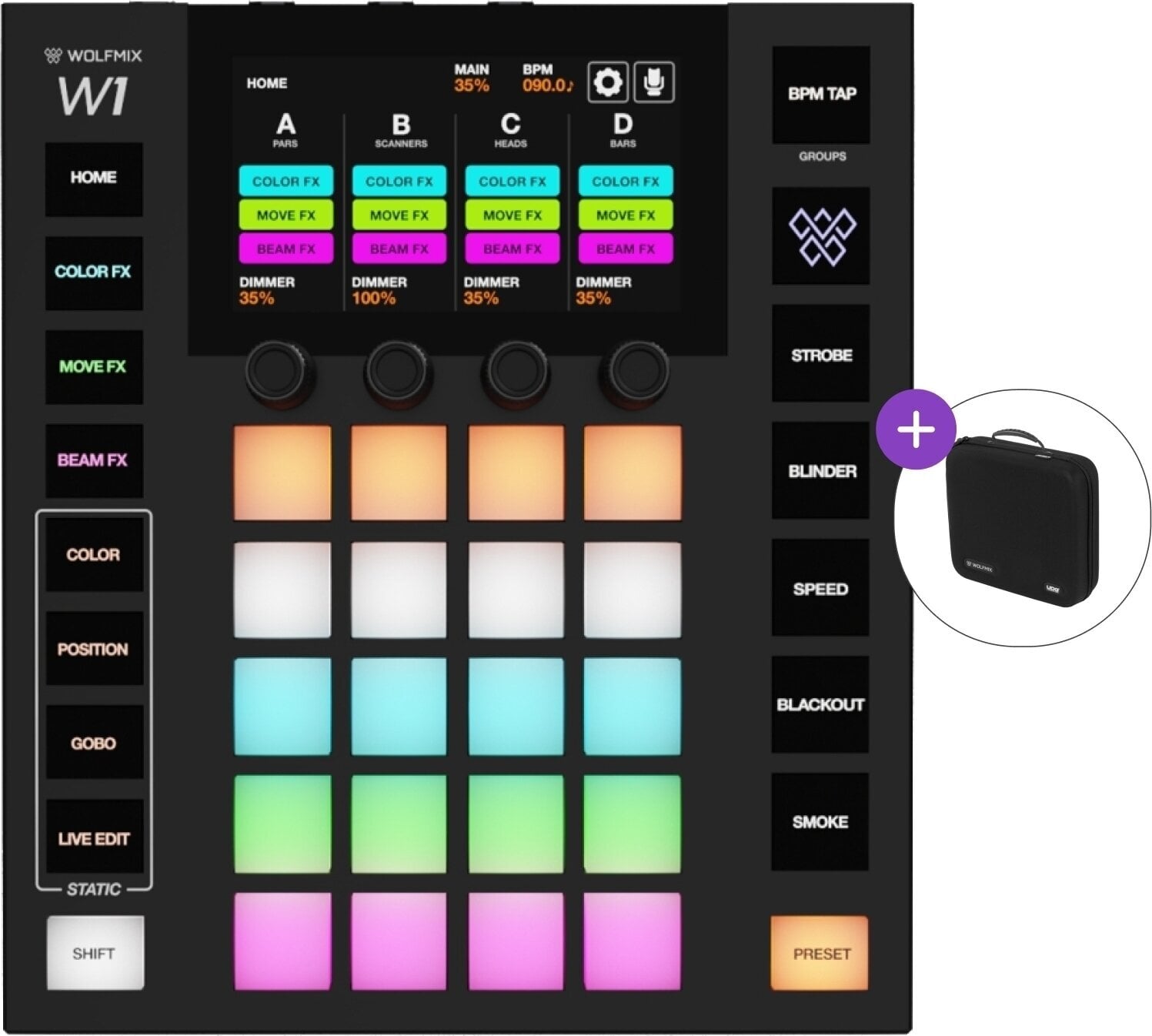Viewport: 1152px width, 1036px height.
Task: Select group B SCANNERS header
Action: point(401,130)
